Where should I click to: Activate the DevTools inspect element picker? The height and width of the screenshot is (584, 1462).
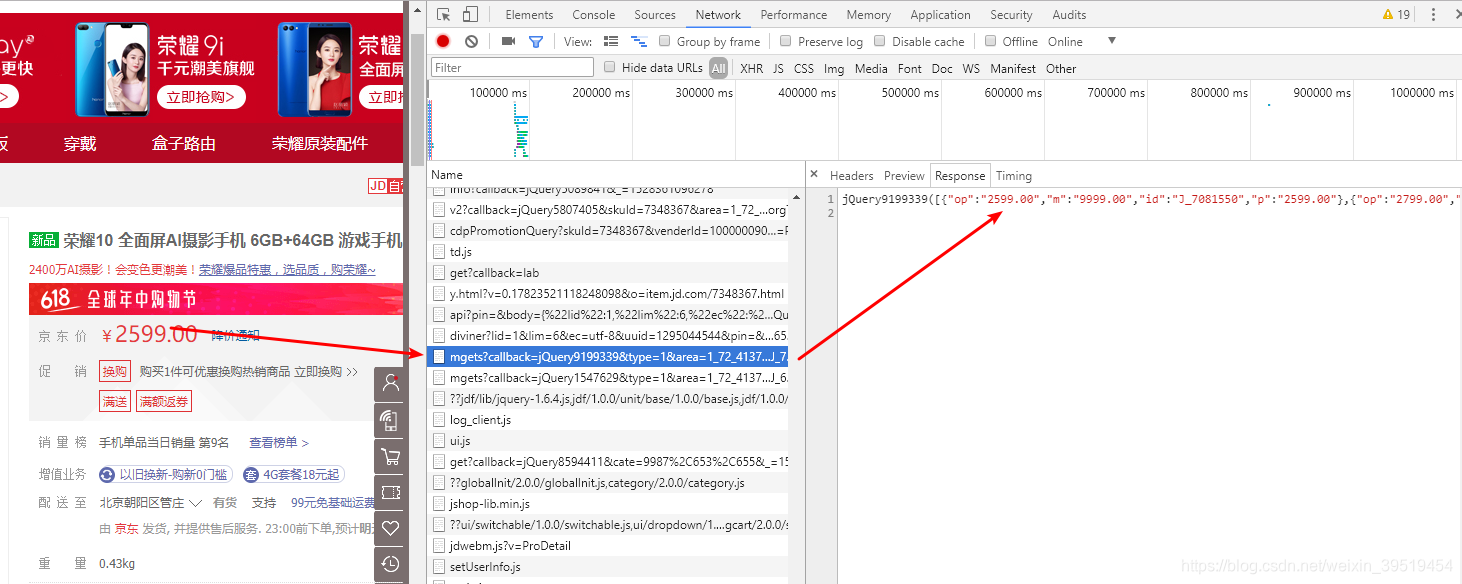[444, 14]
